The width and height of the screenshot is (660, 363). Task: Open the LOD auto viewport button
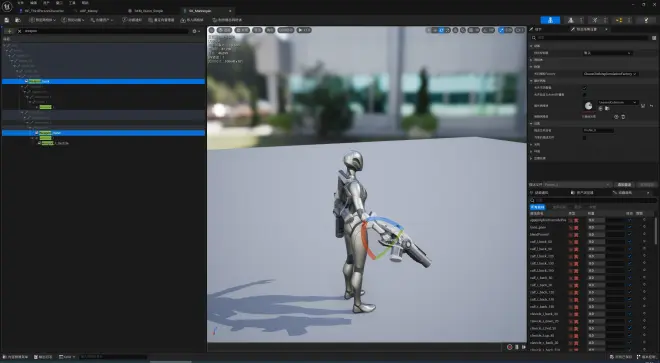point(285,30)
